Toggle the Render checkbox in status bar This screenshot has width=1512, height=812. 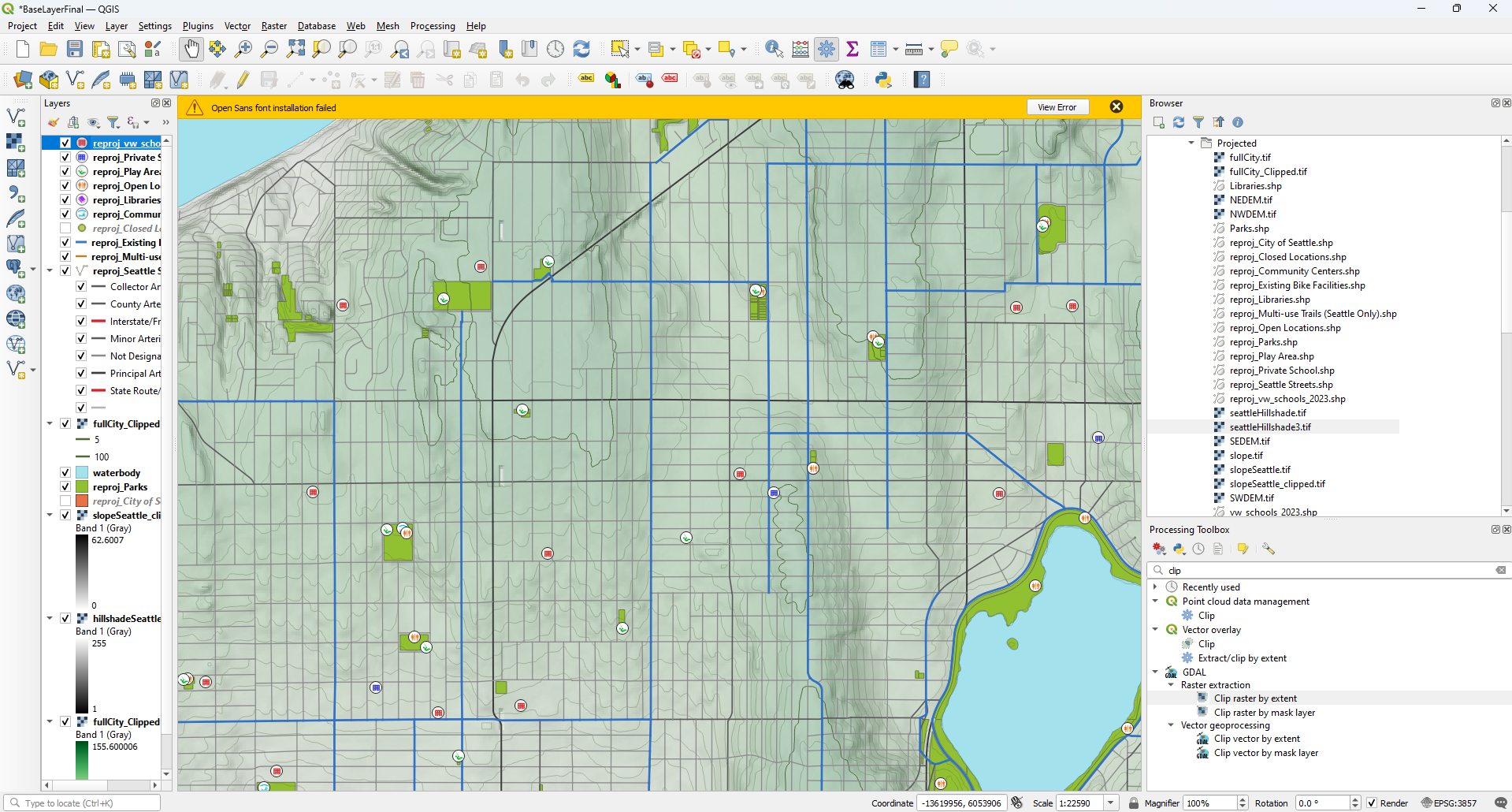point(1372,803)
